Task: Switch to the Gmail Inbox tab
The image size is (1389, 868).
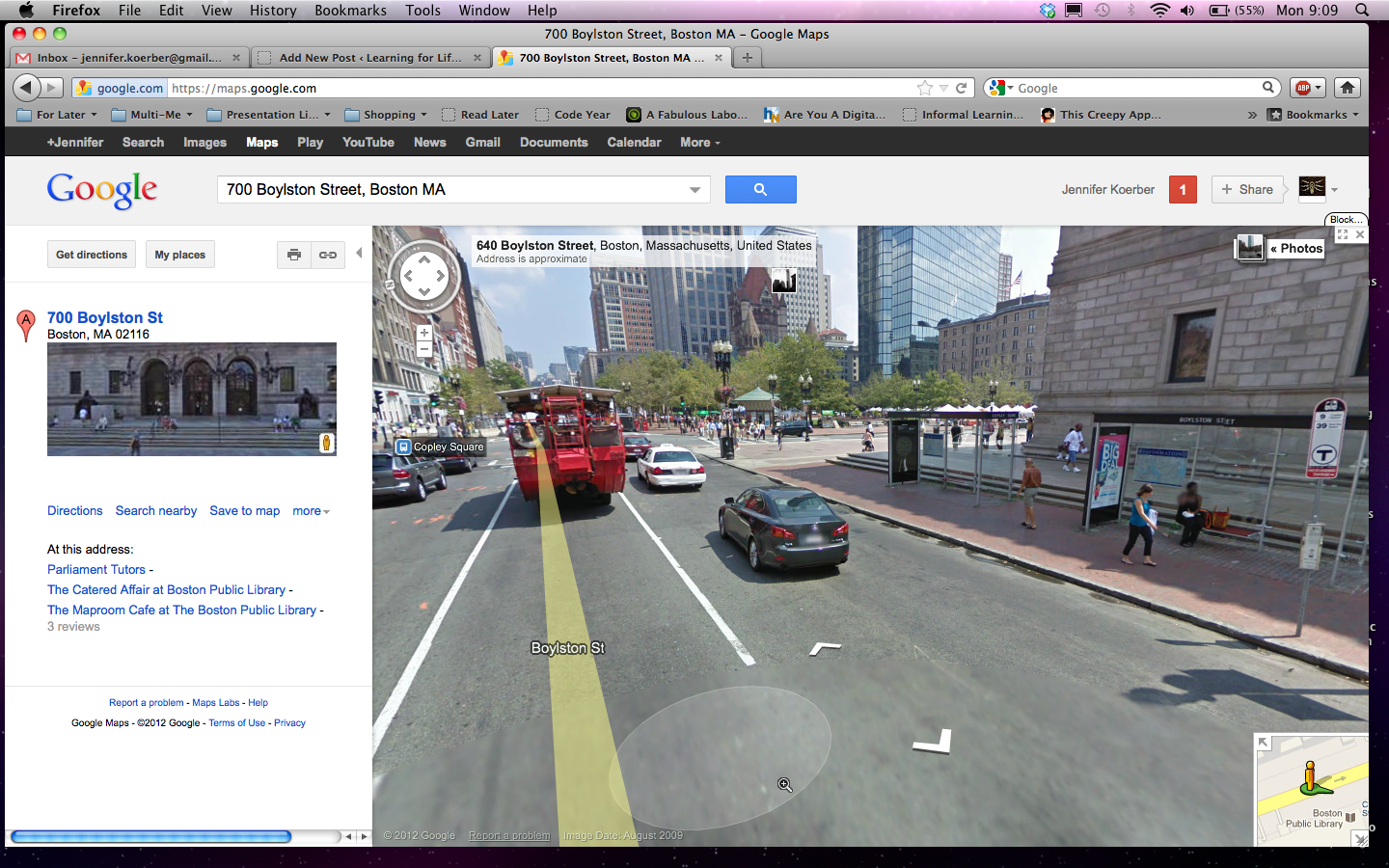Action: pyautogui.click(x=128, y=58)
